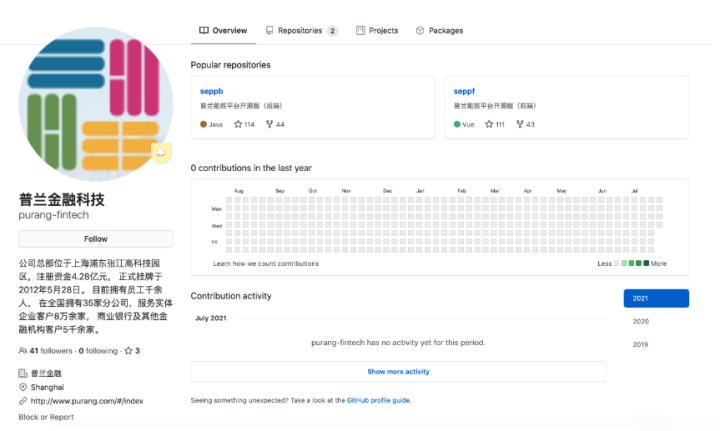Click the Popular repositories heading

click(231, 65)
